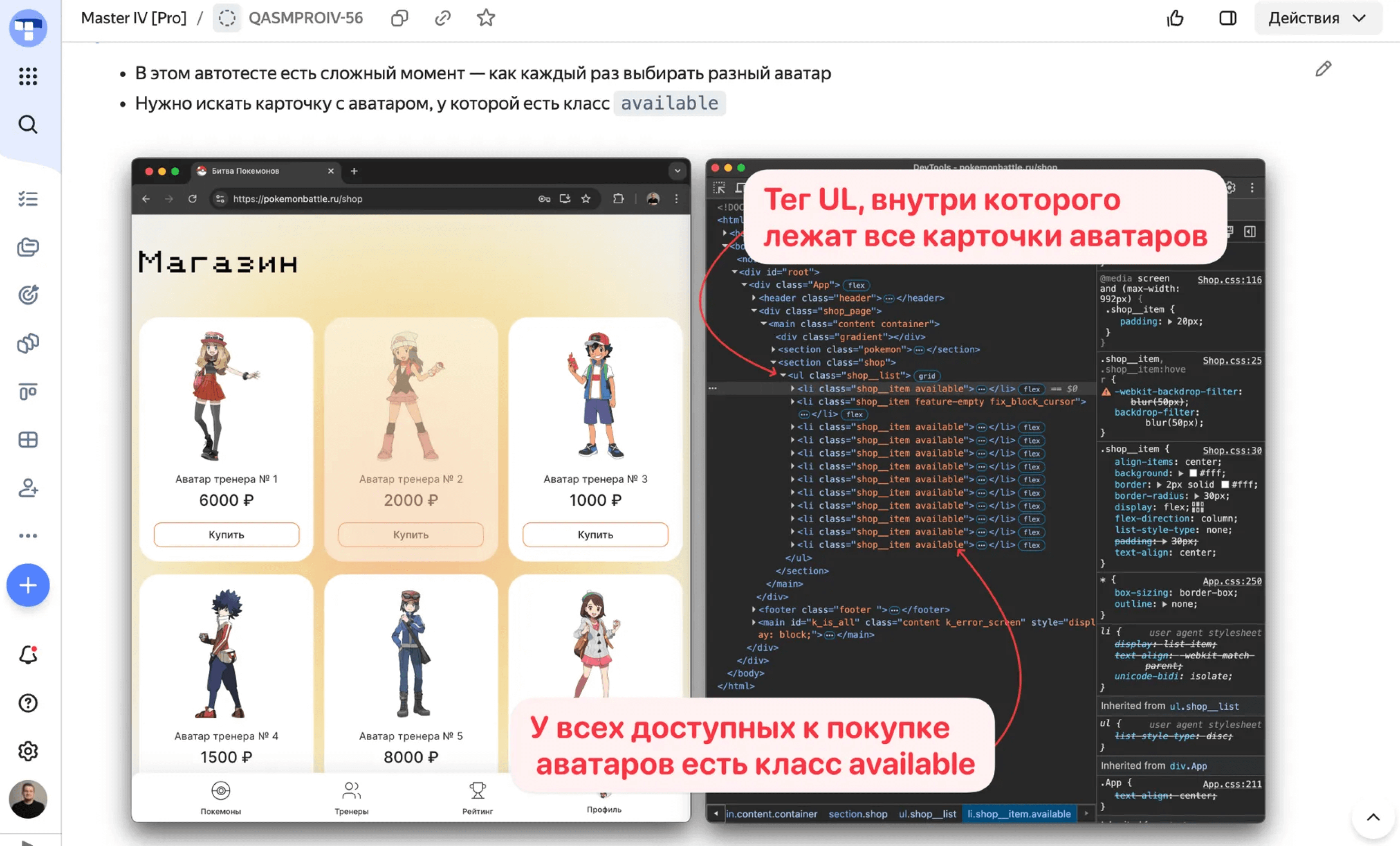The image size is (1400, 846).
Task: Open notifications bell in sidebar
Action: point(28,655)
